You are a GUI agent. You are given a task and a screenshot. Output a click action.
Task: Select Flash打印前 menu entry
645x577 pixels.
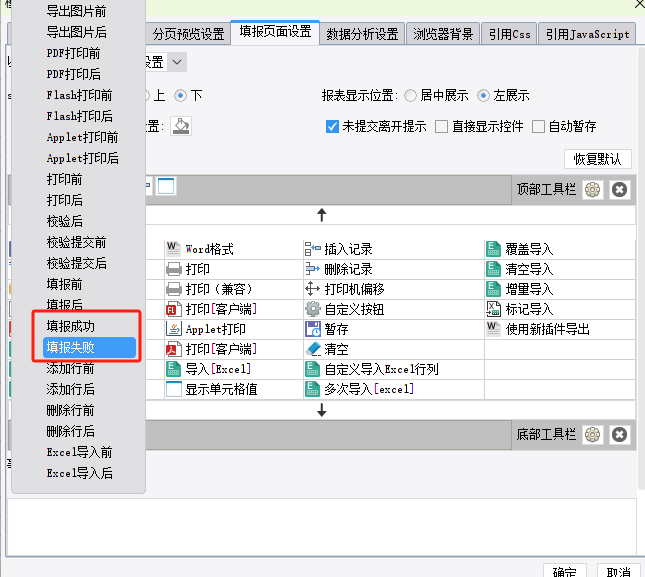coord(79,95)
